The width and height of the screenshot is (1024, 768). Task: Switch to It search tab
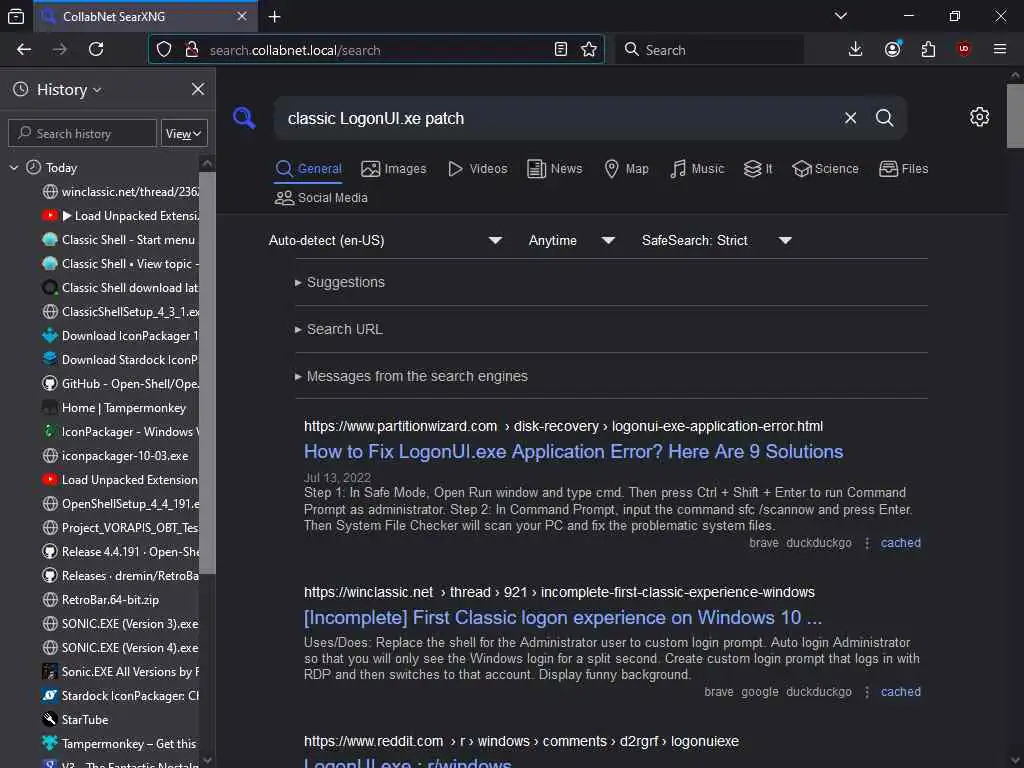point(758,169)
